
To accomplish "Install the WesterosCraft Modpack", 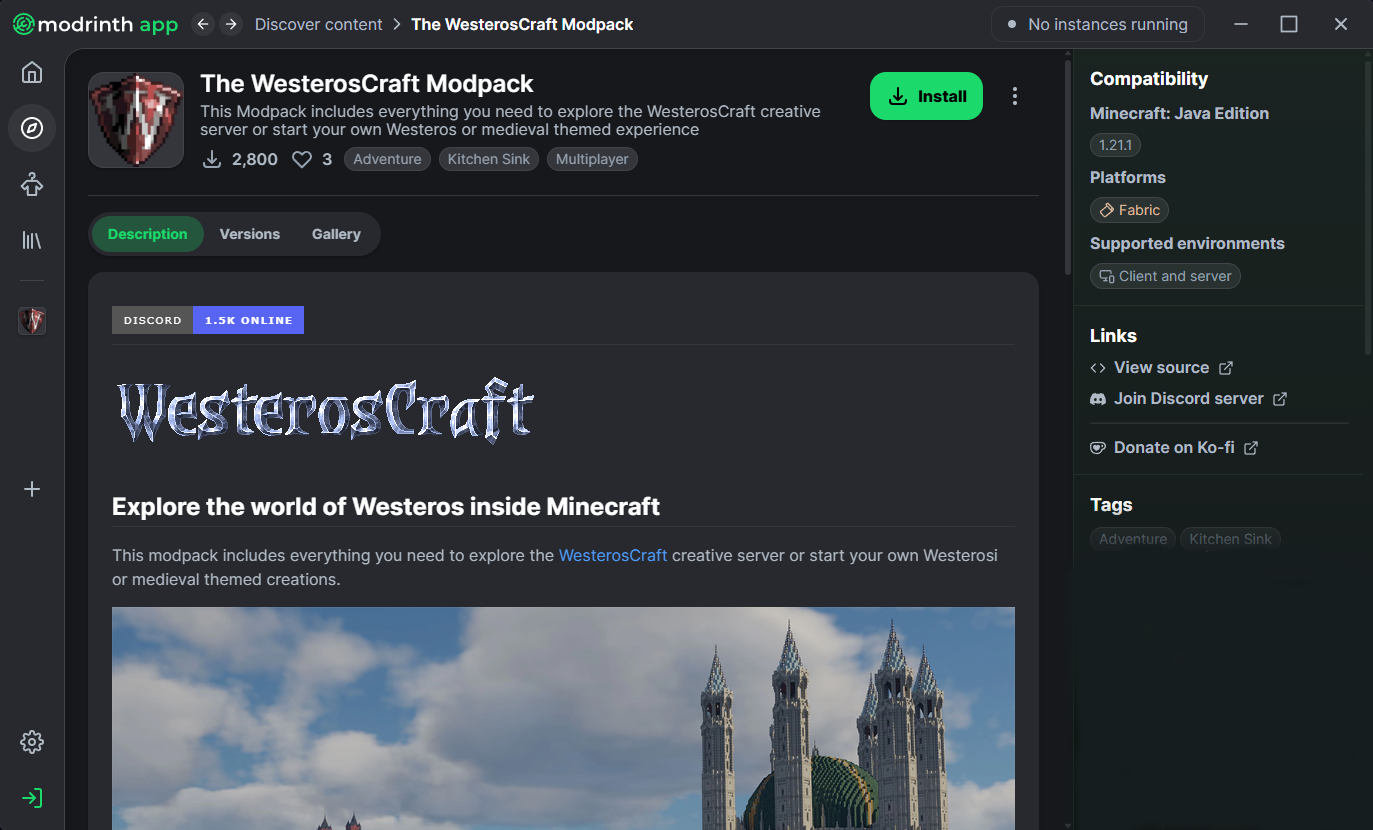I will click(926, 96).
